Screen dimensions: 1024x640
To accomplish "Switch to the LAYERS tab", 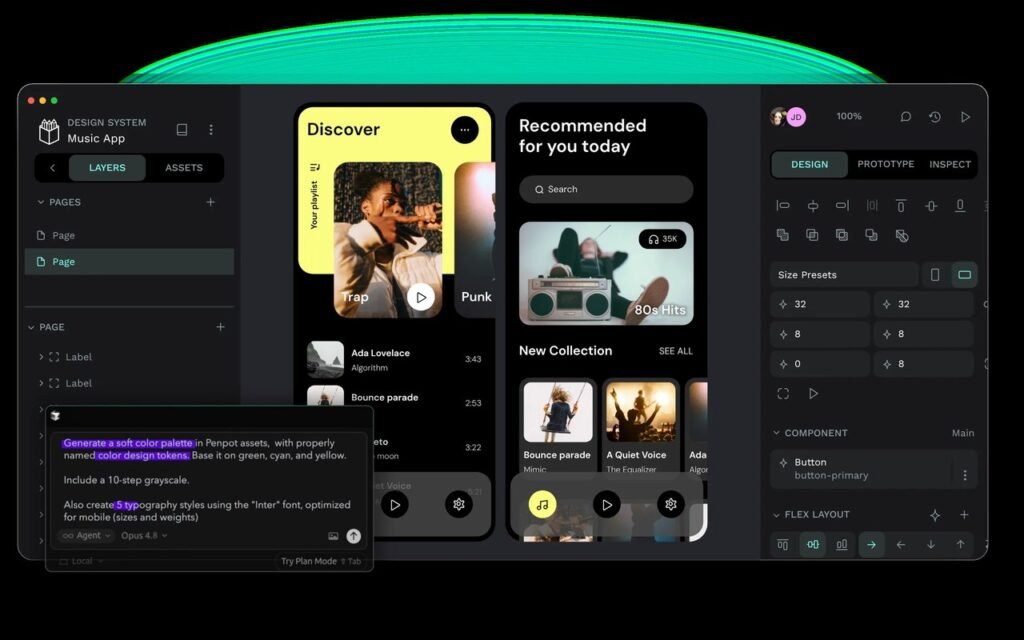I will pyautogui.click(x=107, y=168).
